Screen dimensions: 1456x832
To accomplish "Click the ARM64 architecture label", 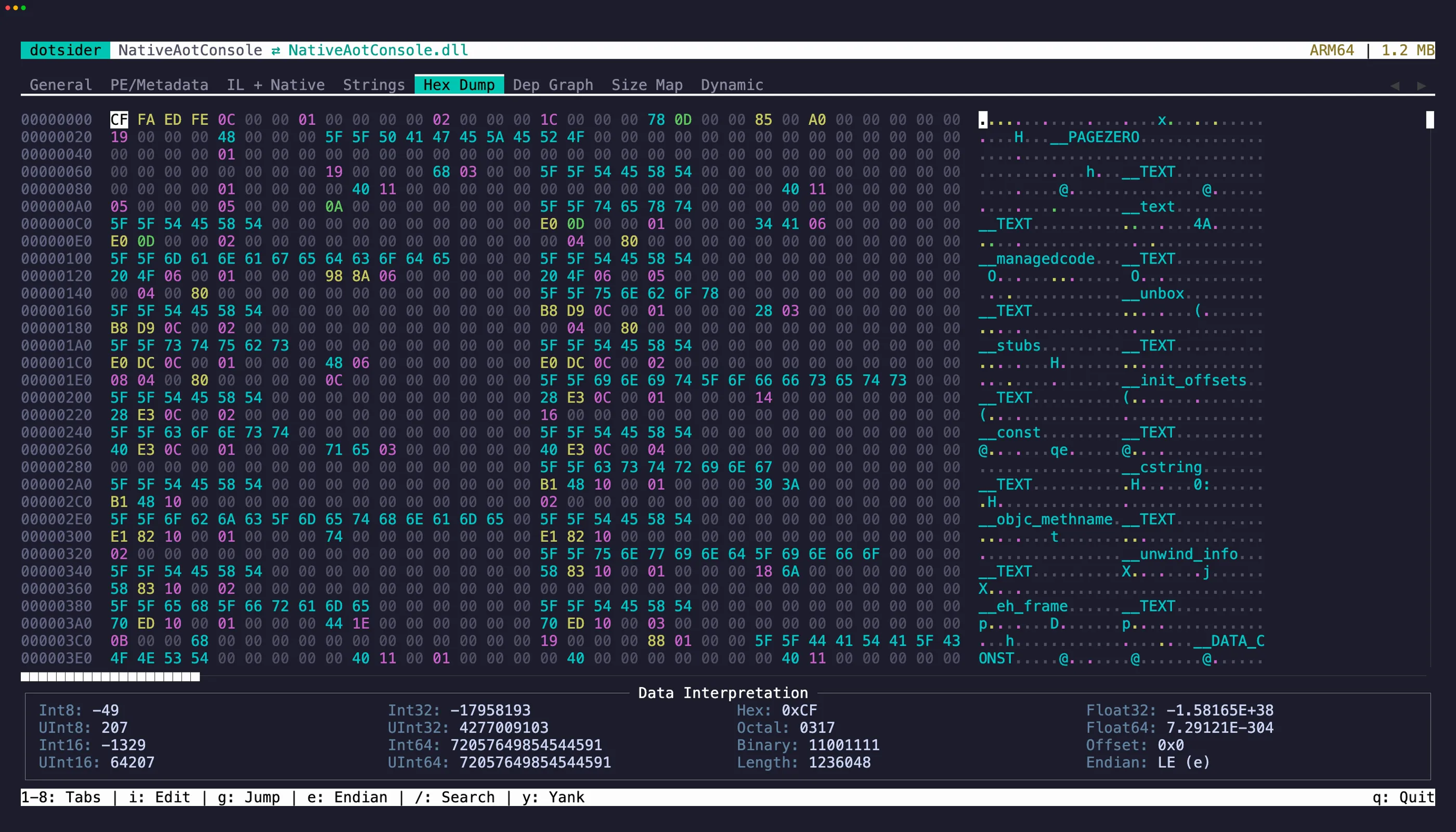I will (x=1332, y=50).
